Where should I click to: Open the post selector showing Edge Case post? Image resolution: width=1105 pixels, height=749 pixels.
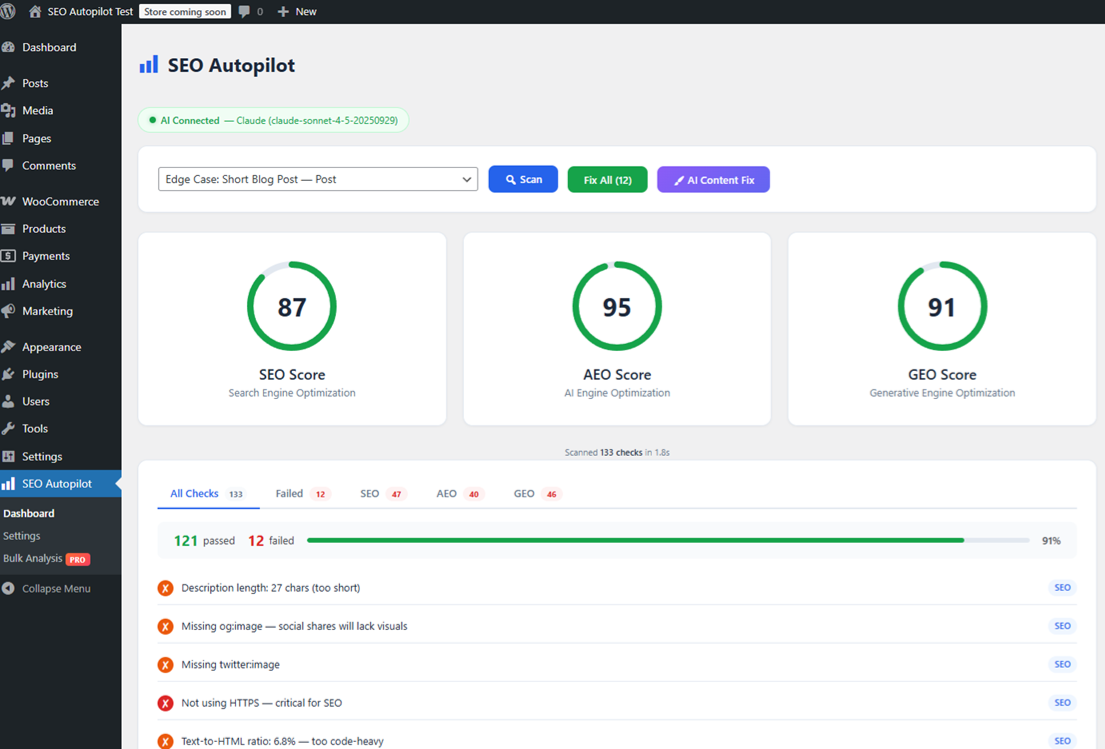317,178
